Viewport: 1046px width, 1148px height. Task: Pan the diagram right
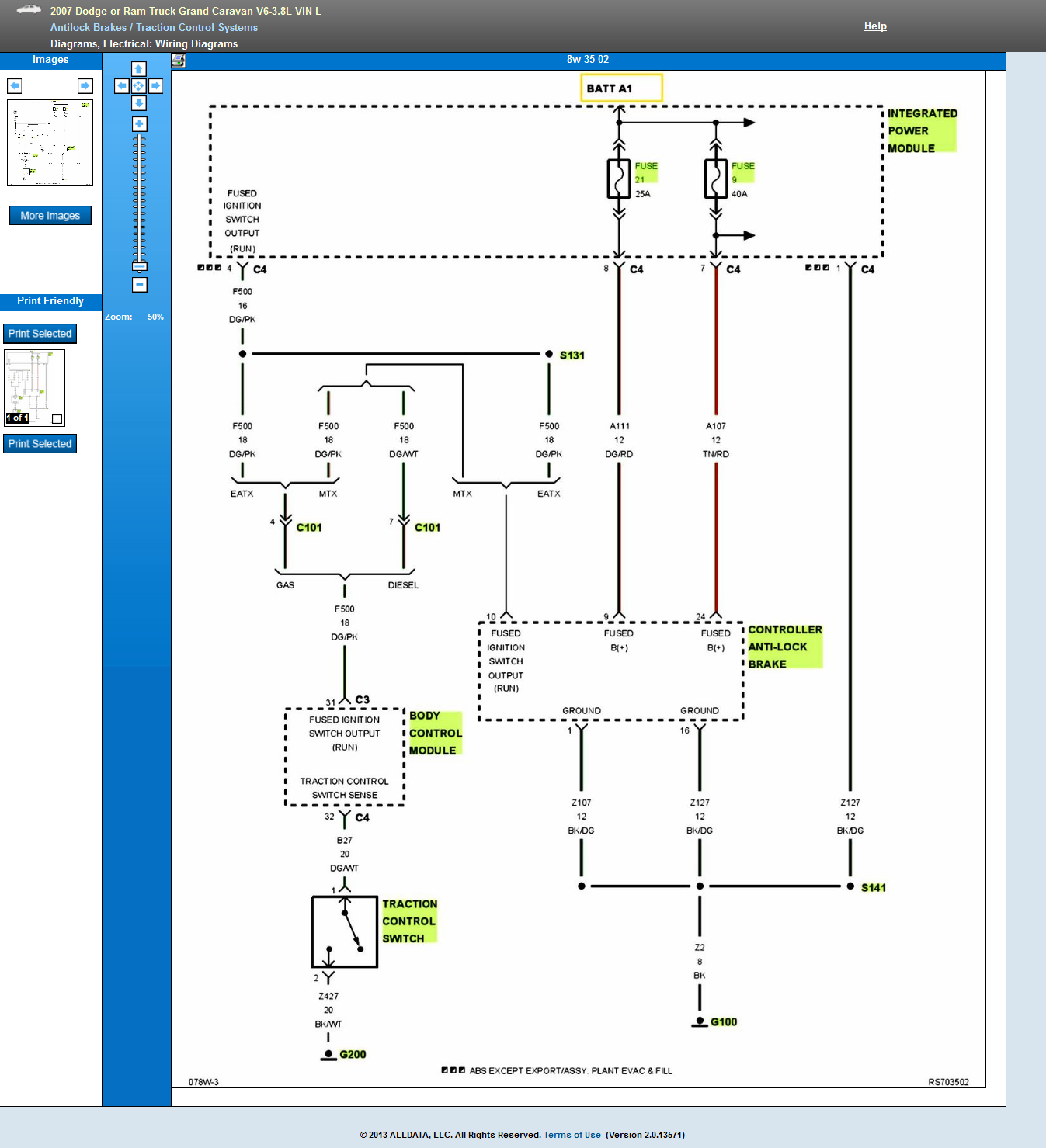156,86
